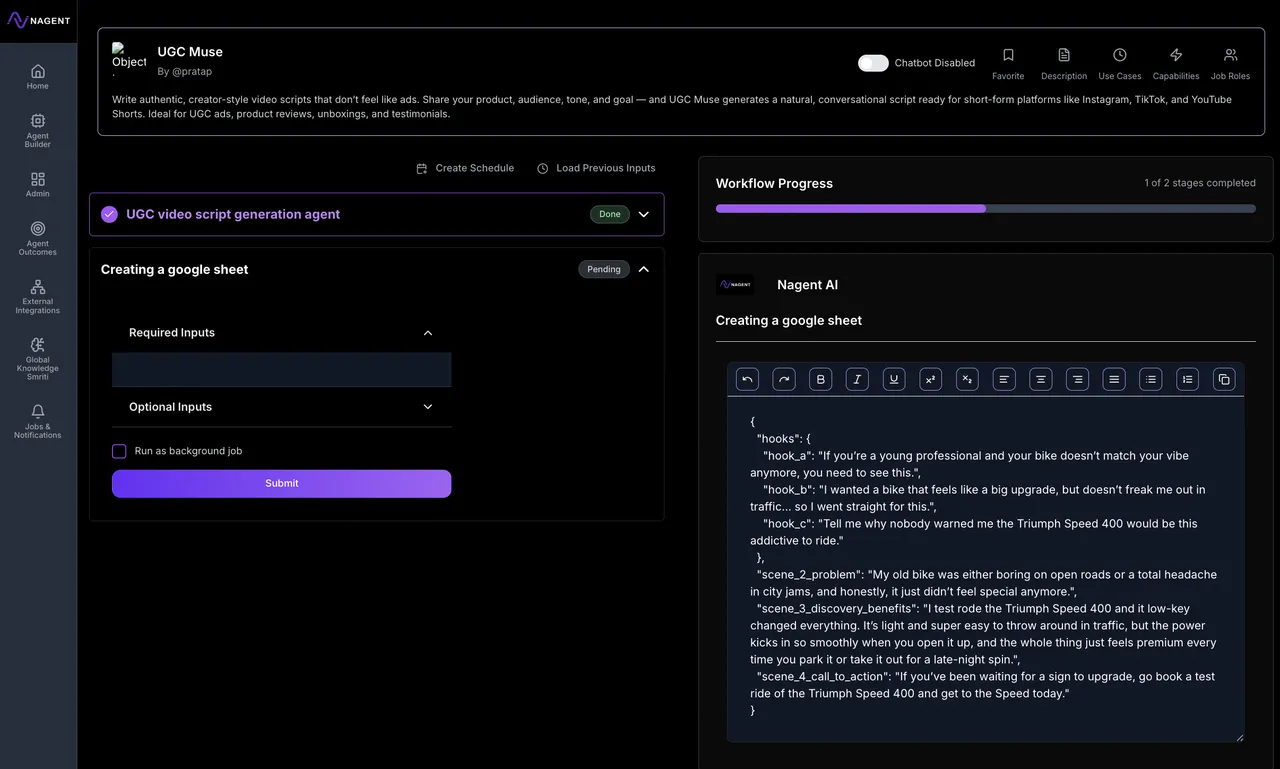Open Jobs & Notifications
Viewport: 1280px width, 769px height.
coord(38,421)
